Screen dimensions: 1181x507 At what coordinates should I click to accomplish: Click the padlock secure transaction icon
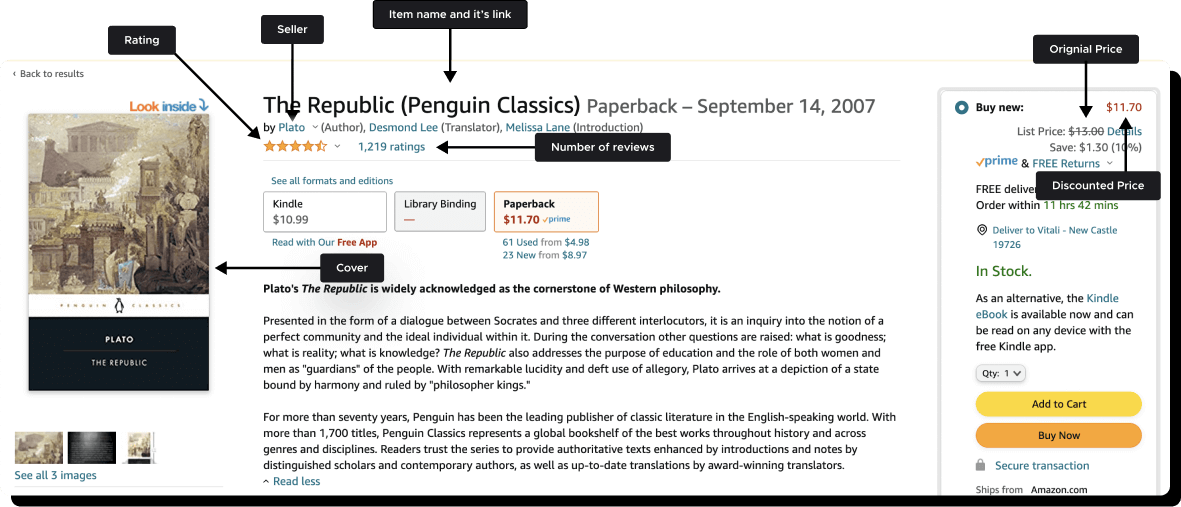(x=980, y=466)
